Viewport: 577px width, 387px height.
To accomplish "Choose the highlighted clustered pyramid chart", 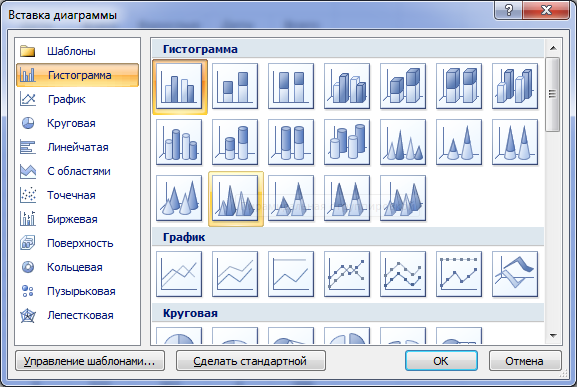I will click(236, 199).
